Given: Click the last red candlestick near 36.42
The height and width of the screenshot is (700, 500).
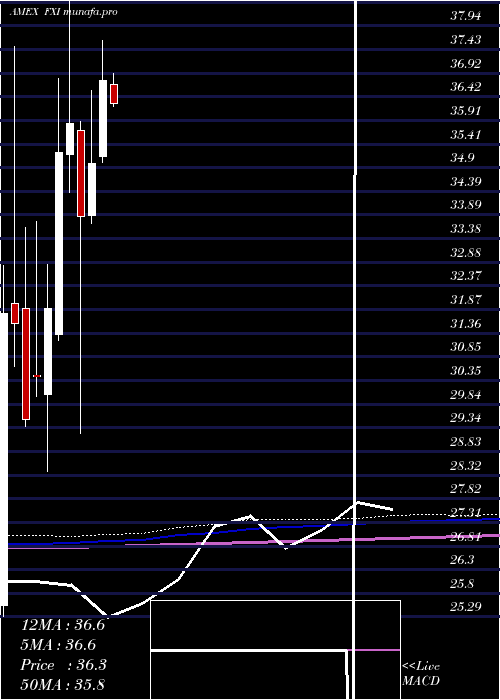Looking at the screenshot, I should point(114,94).
